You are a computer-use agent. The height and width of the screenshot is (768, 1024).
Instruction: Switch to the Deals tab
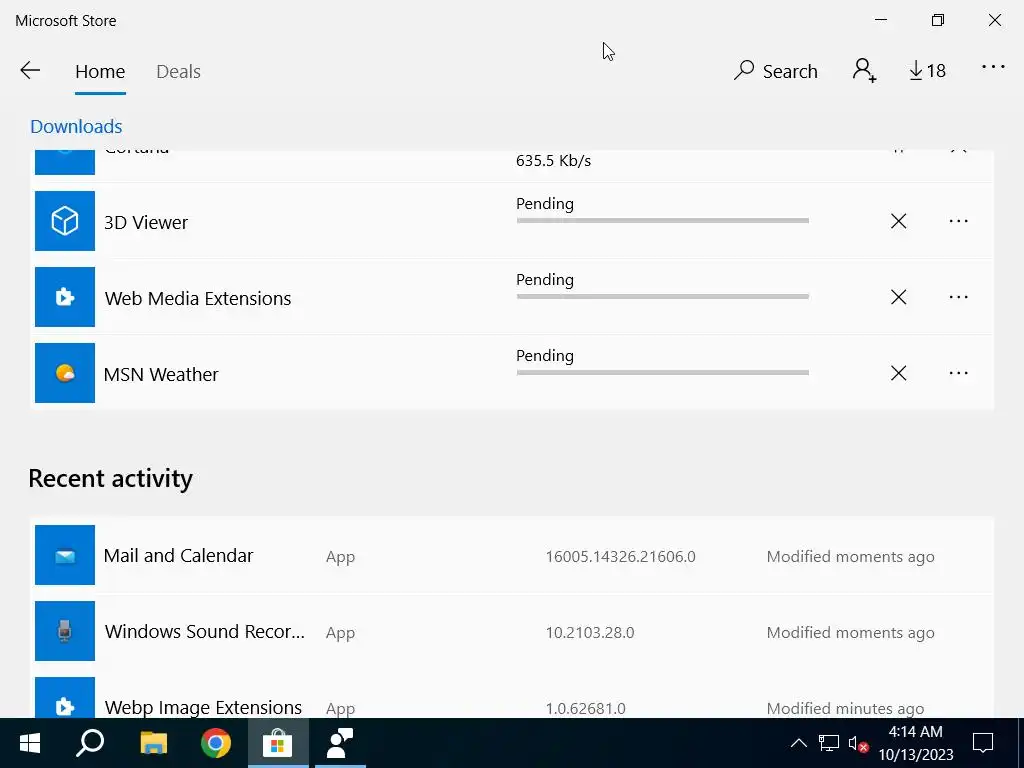(x=178, y=71)
